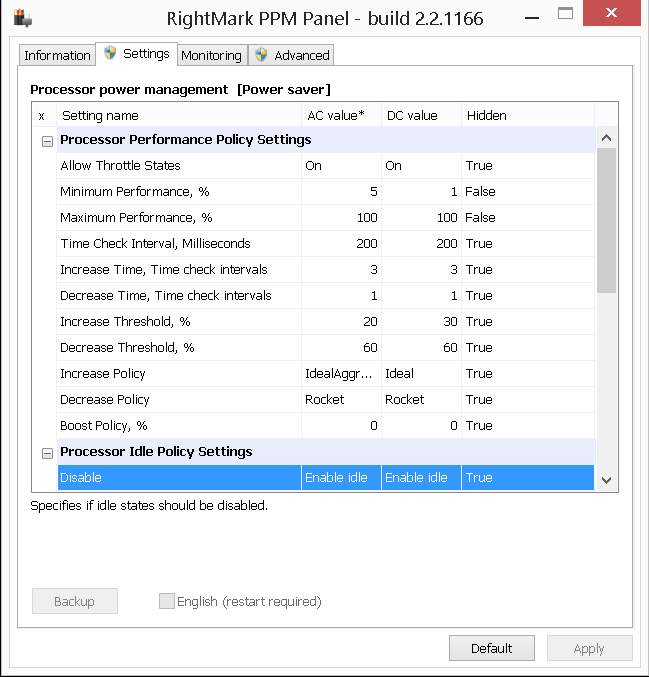This screenshot has height=677, width=649.
Task: Click DC value 30 for Increase Threshold
Action: (421, 322)
